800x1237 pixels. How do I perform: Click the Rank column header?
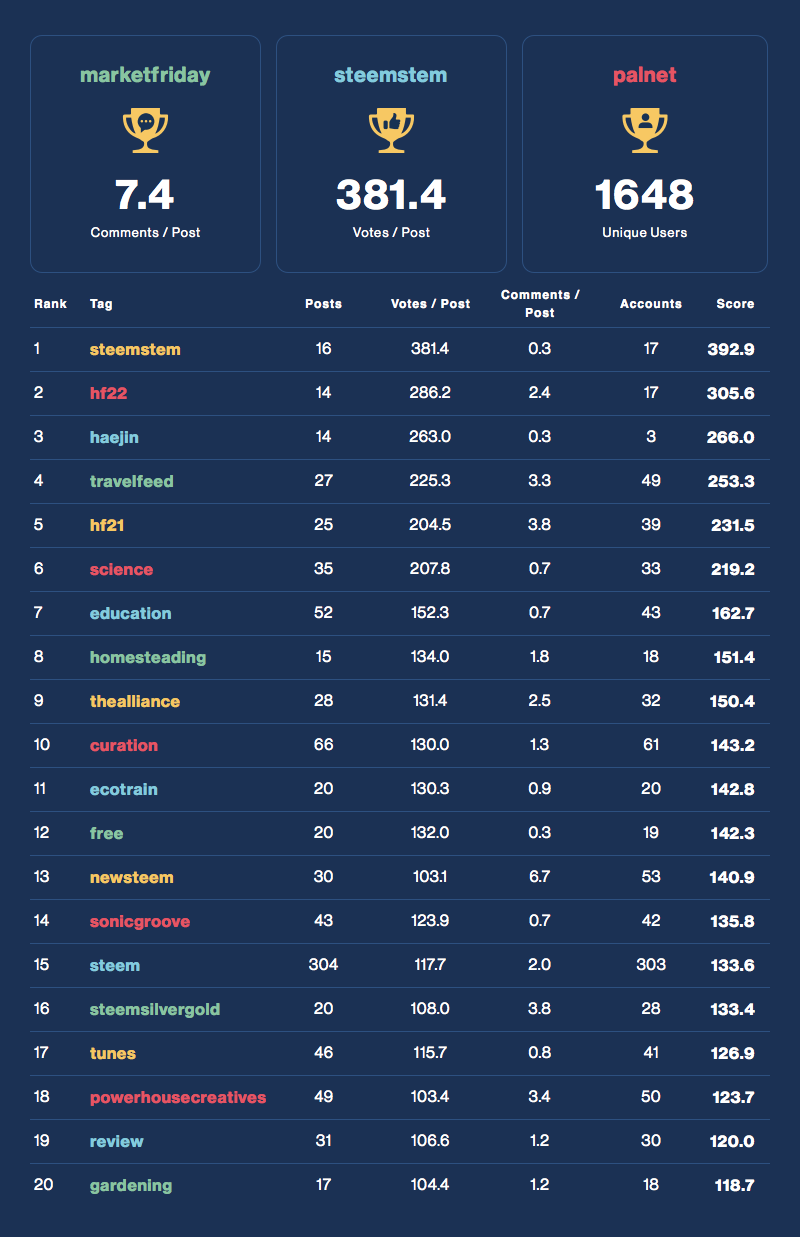pos(50,304)
